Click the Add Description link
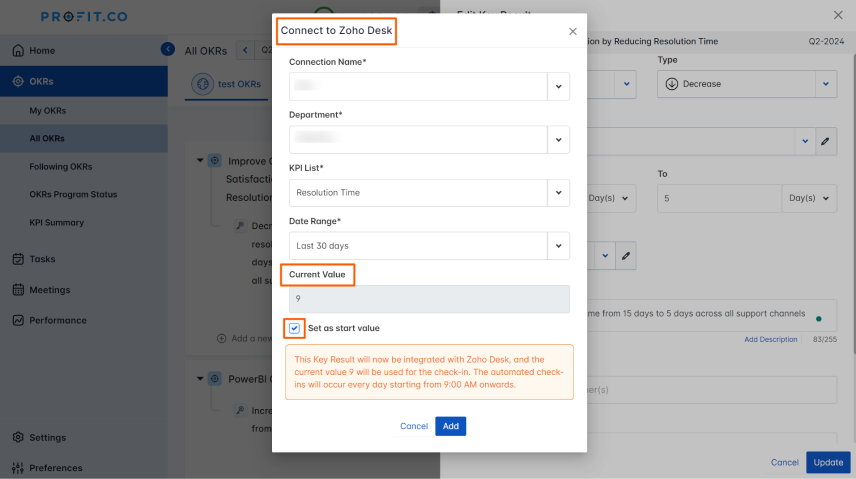The width and height of the screenshot is (856, 479). click(x=770, y=339)
